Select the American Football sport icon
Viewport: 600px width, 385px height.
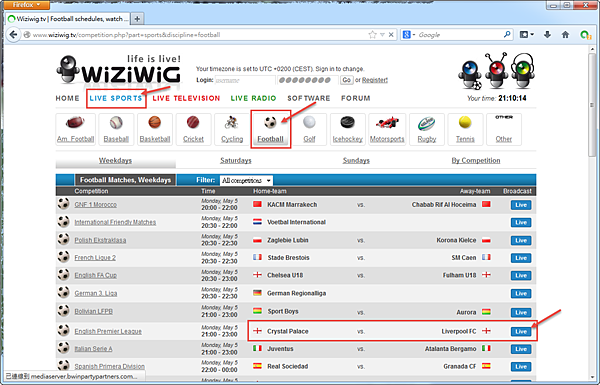pyautogui.click(x=75, y=123)
